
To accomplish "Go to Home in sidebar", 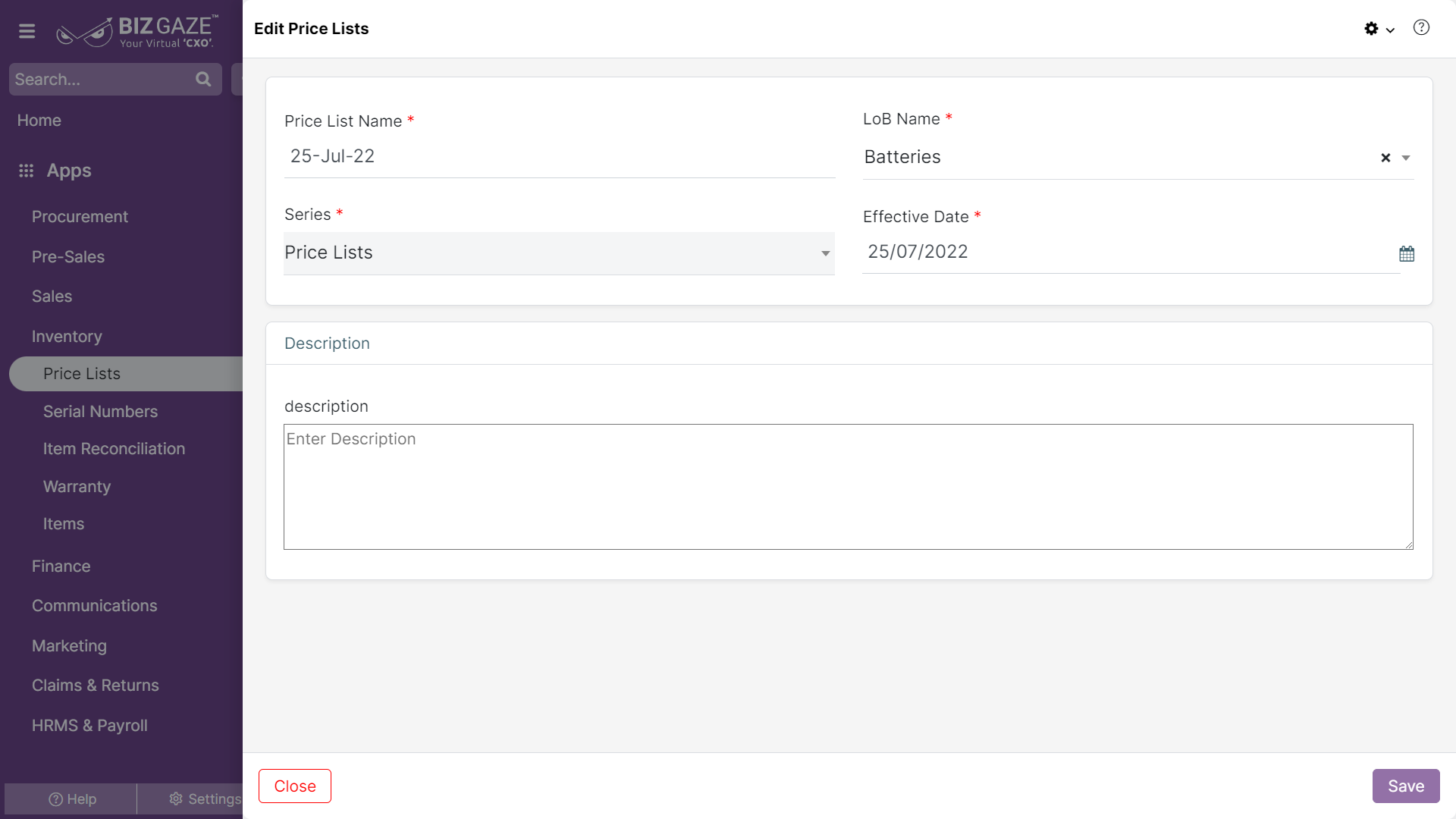I will point(39,120).
